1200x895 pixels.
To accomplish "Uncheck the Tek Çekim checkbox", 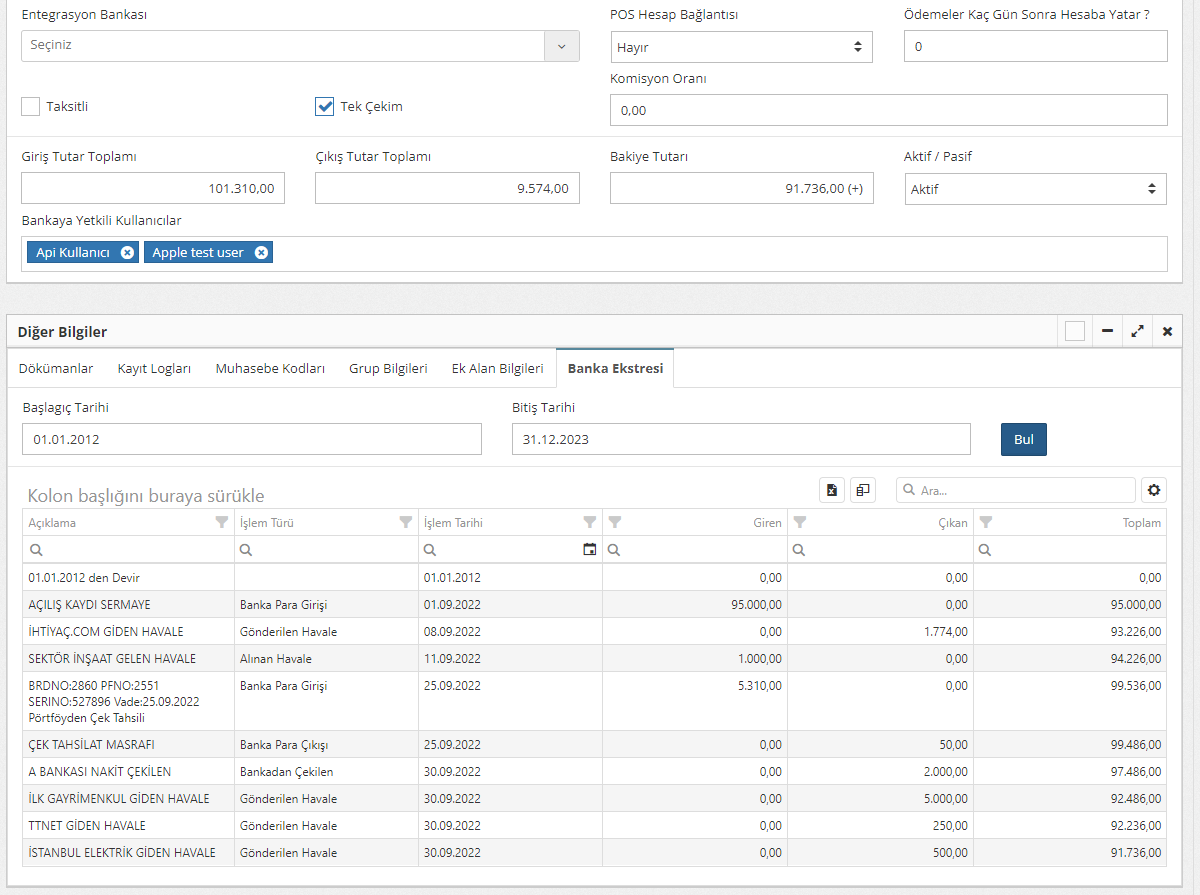I will pyautogui.click(x=324, y=107).
